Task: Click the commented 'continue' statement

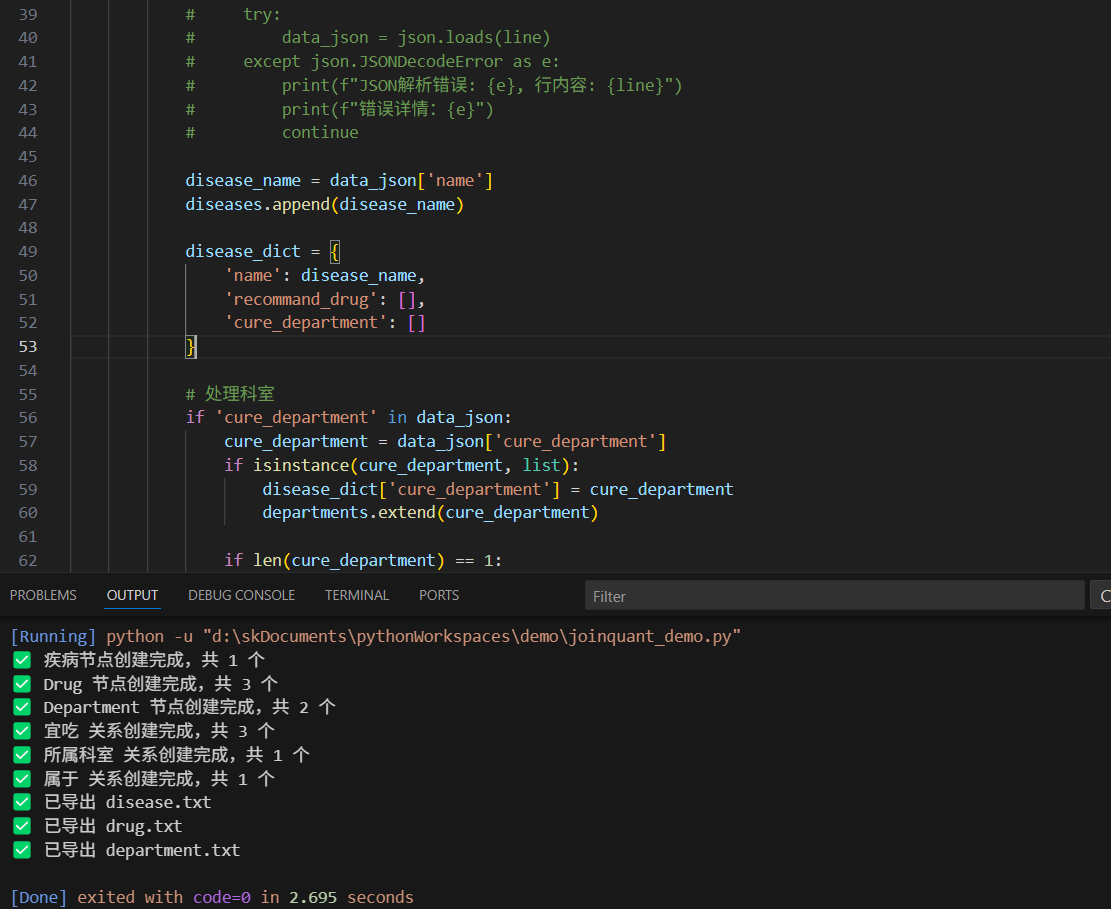Action: 320,132
